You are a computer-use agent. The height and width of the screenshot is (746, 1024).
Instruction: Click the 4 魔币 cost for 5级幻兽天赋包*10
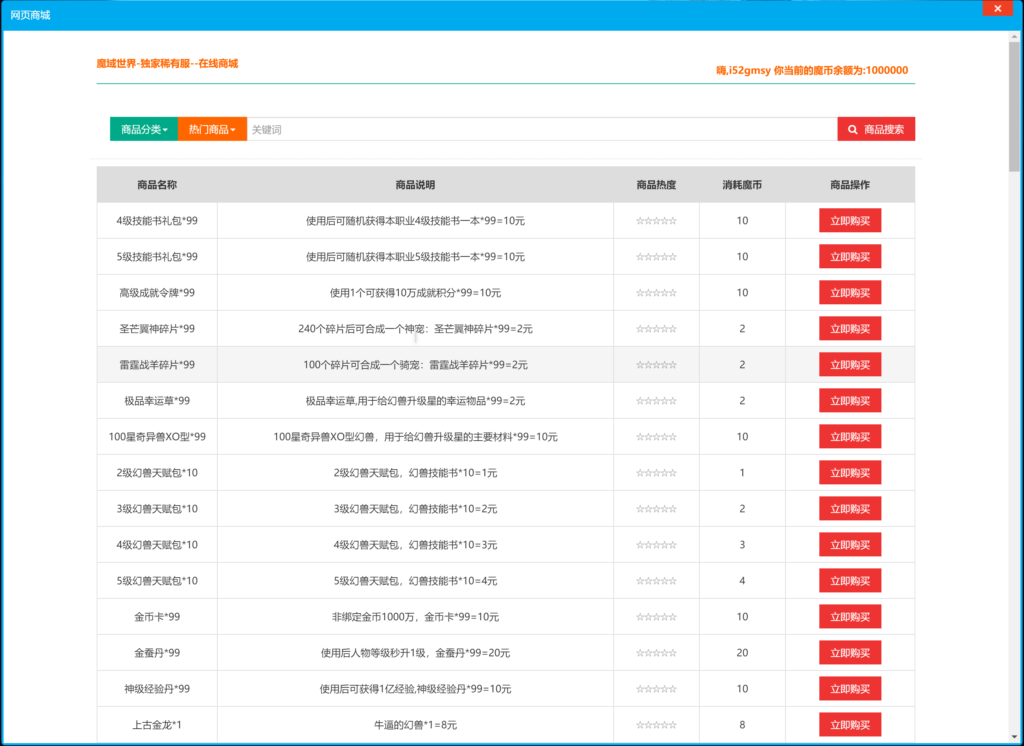tap(742, 580)
